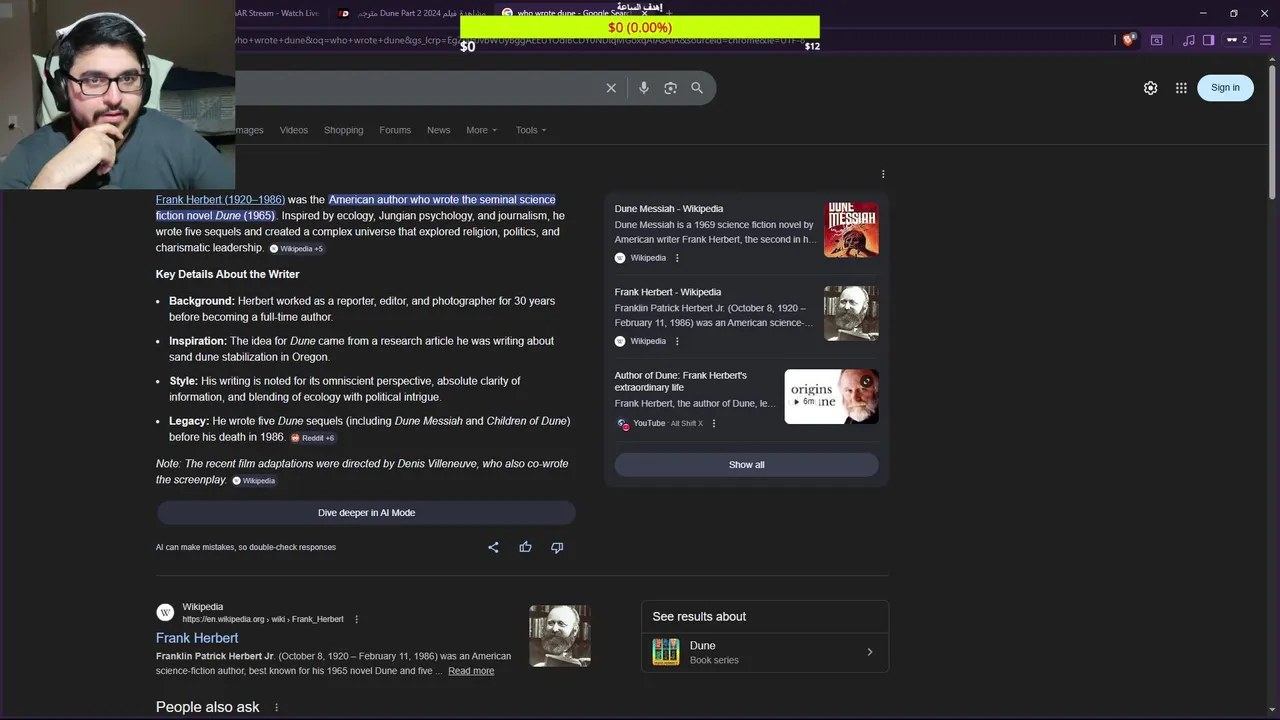Open options for the YouTube source
Viewport: 1280px width, 720px height.
[713, 424]
